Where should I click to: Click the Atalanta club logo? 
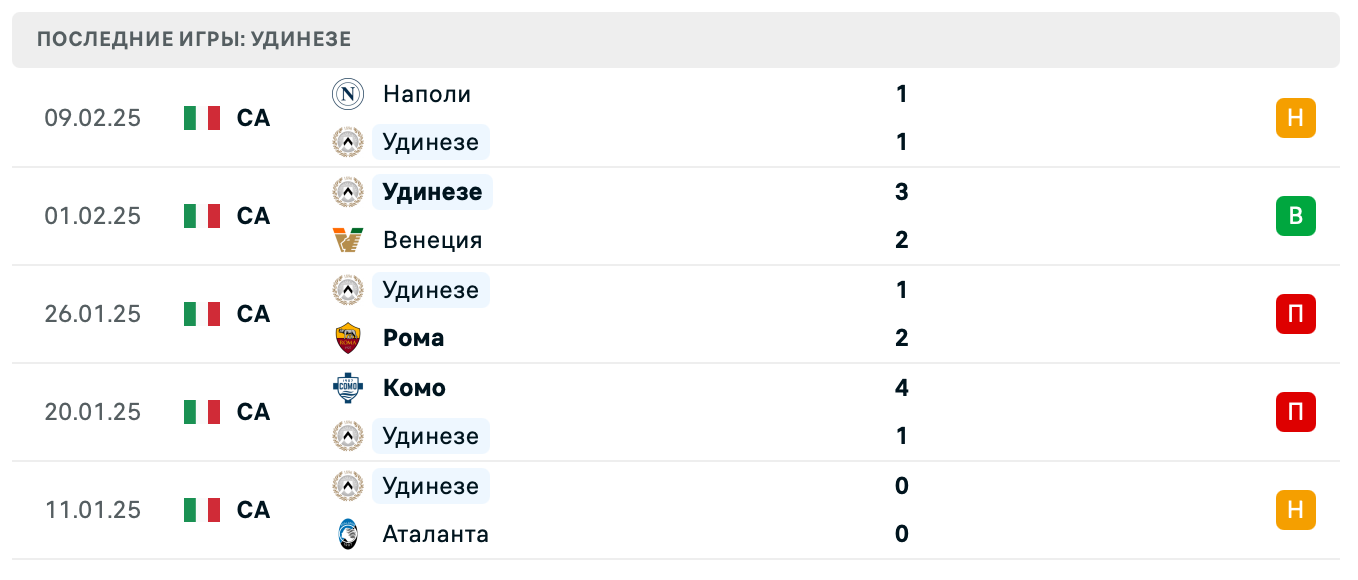pos(347,534)
